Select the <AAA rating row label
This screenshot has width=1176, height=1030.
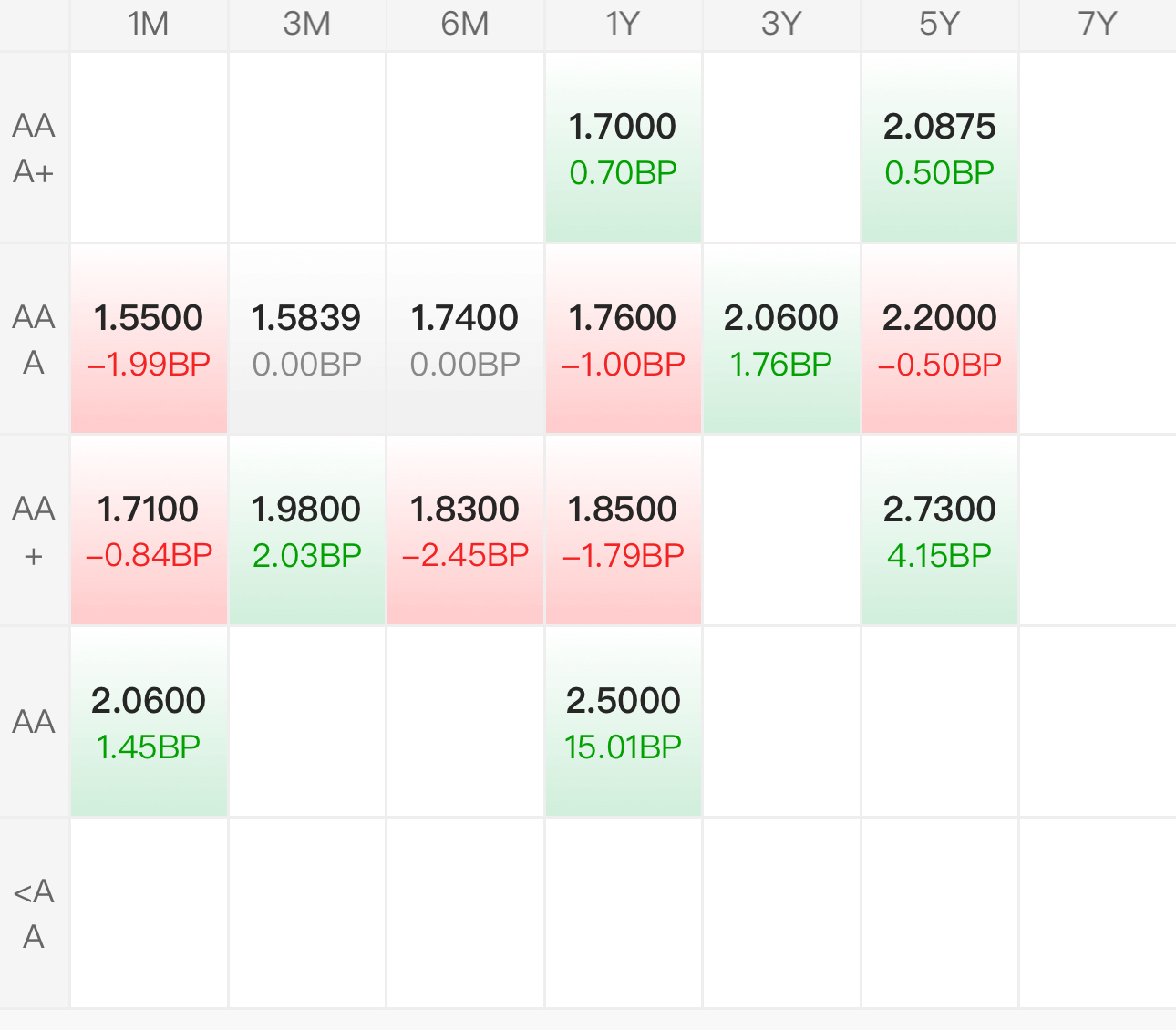(34, 913)
